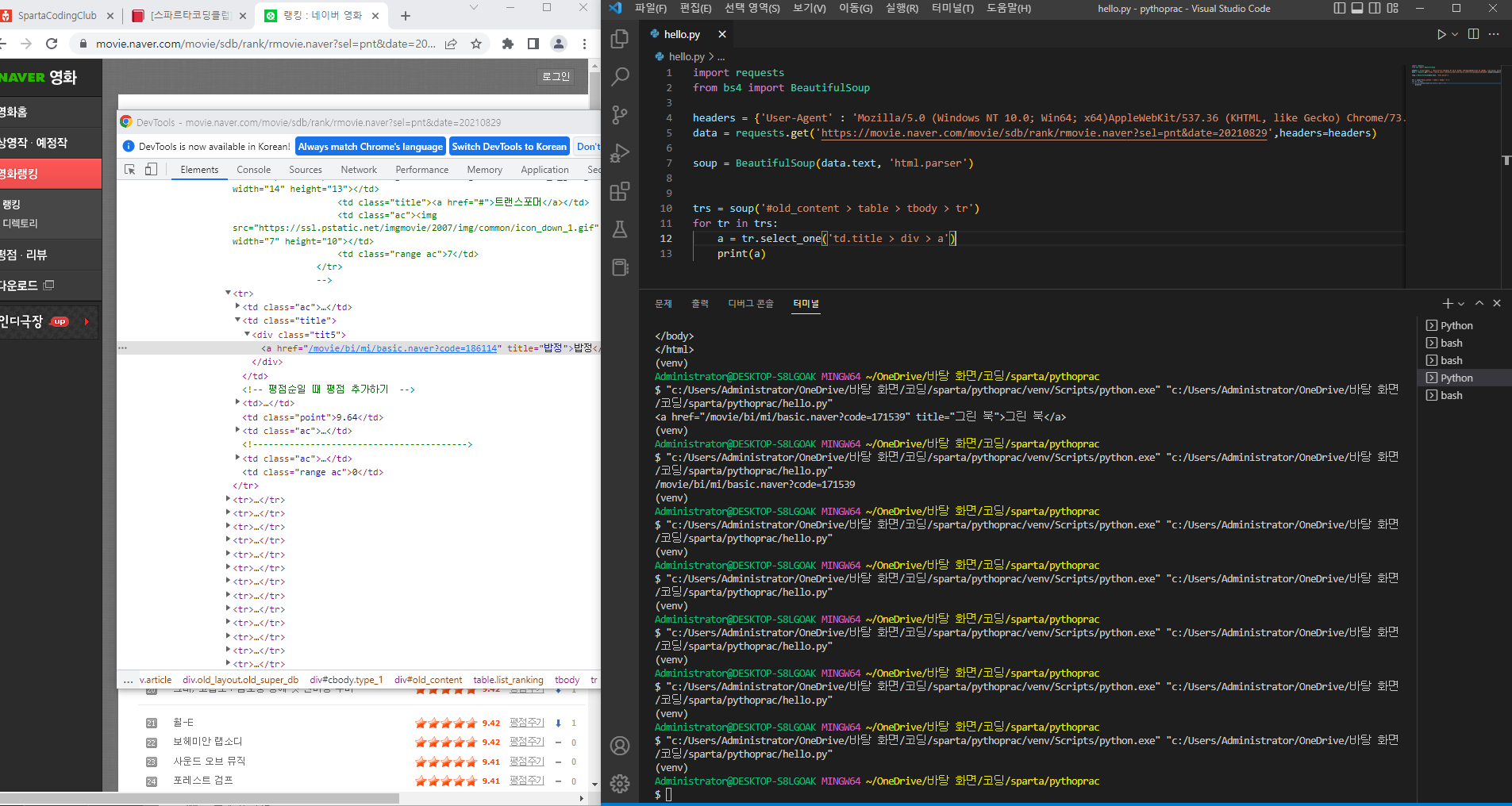Screen dimensions: 1512x806
Task: Open the Chrome tab search chevron
Action: [474, 7]
